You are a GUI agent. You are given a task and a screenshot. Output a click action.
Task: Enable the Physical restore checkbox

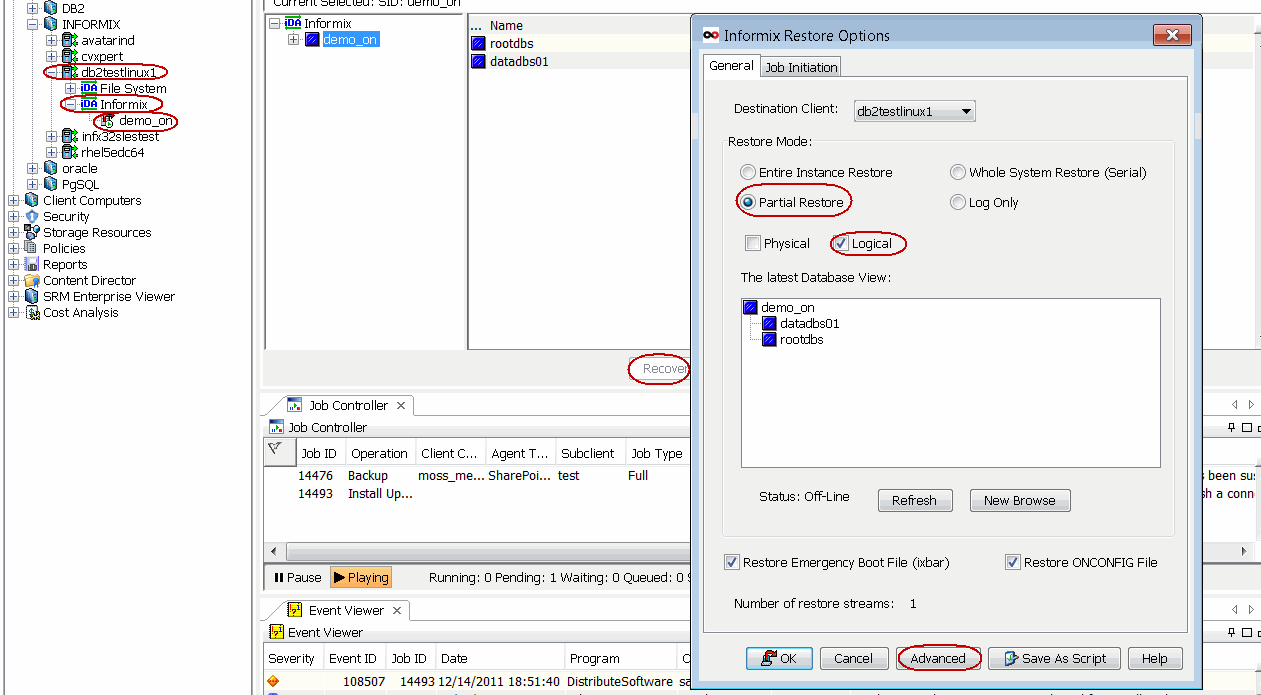[753, 243]
